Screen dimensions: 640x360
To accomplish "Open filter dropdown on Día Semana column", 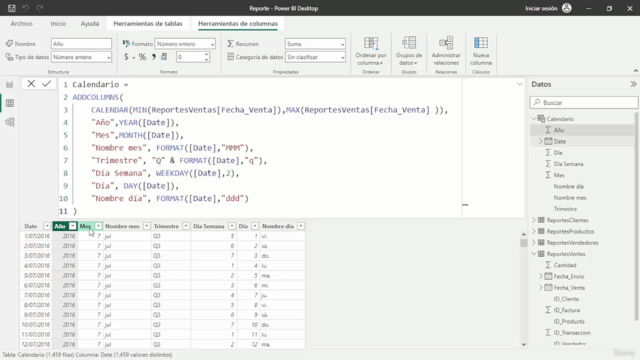I will click(x=231, y=226).
